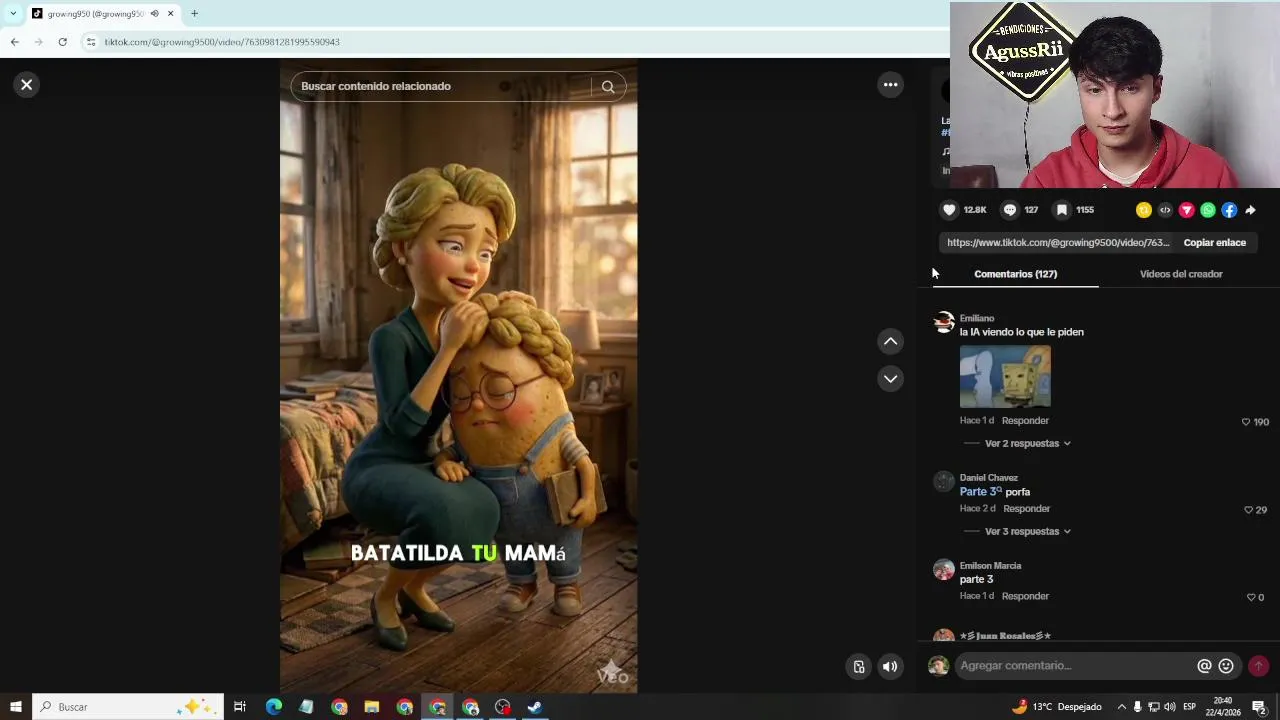Share the video to WhatsApp
Screen dimensions: 1280x720
coord(1208,210)
